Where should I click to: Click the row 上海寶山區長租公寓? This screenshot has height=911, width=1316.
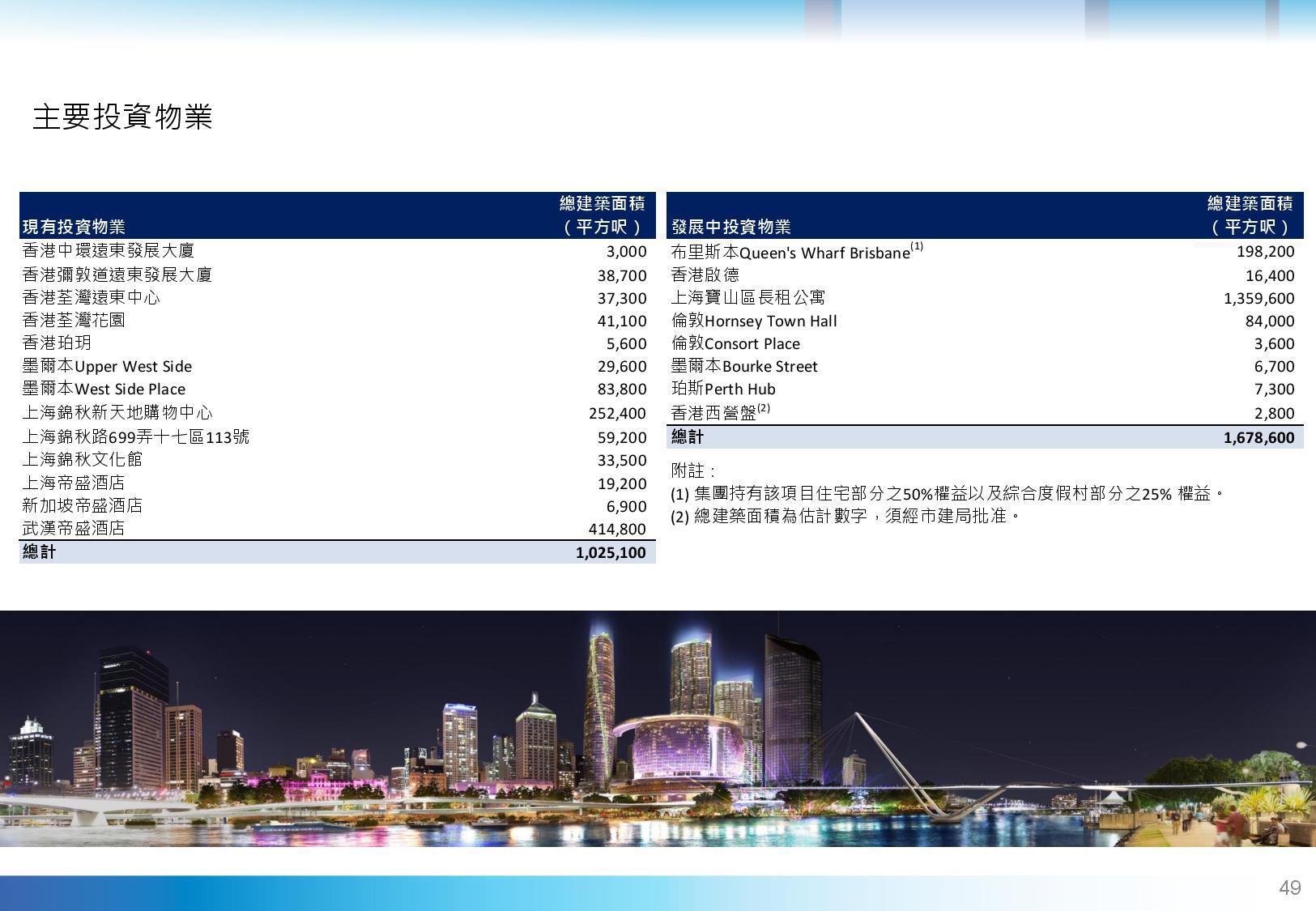click(985, 298)
